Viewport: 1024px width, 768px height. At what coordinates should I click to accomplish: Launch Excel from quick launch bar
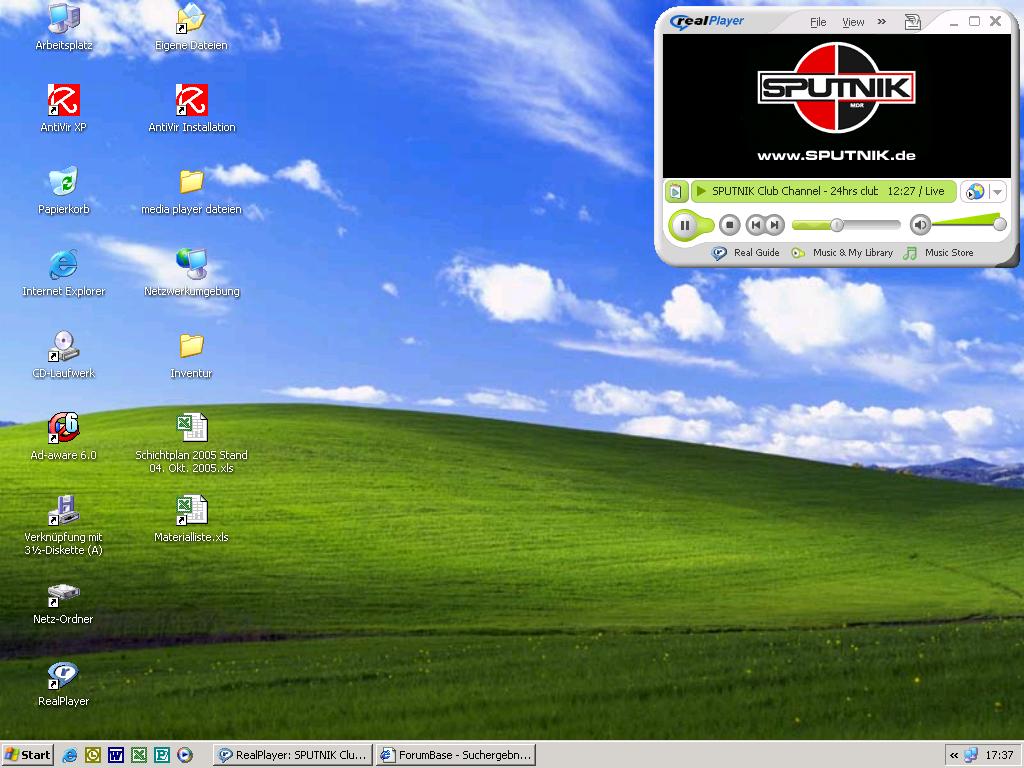139,756
